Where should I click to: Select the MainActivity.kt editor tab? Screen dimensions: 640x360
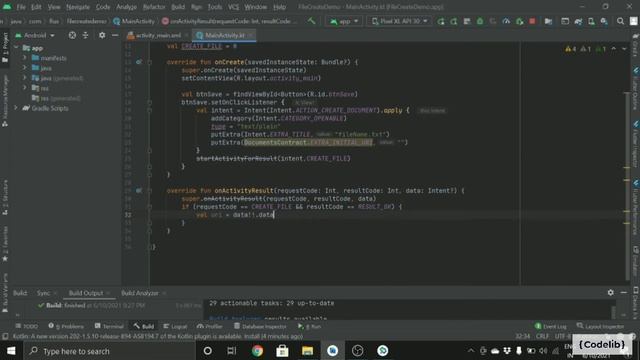pos(224,36)
